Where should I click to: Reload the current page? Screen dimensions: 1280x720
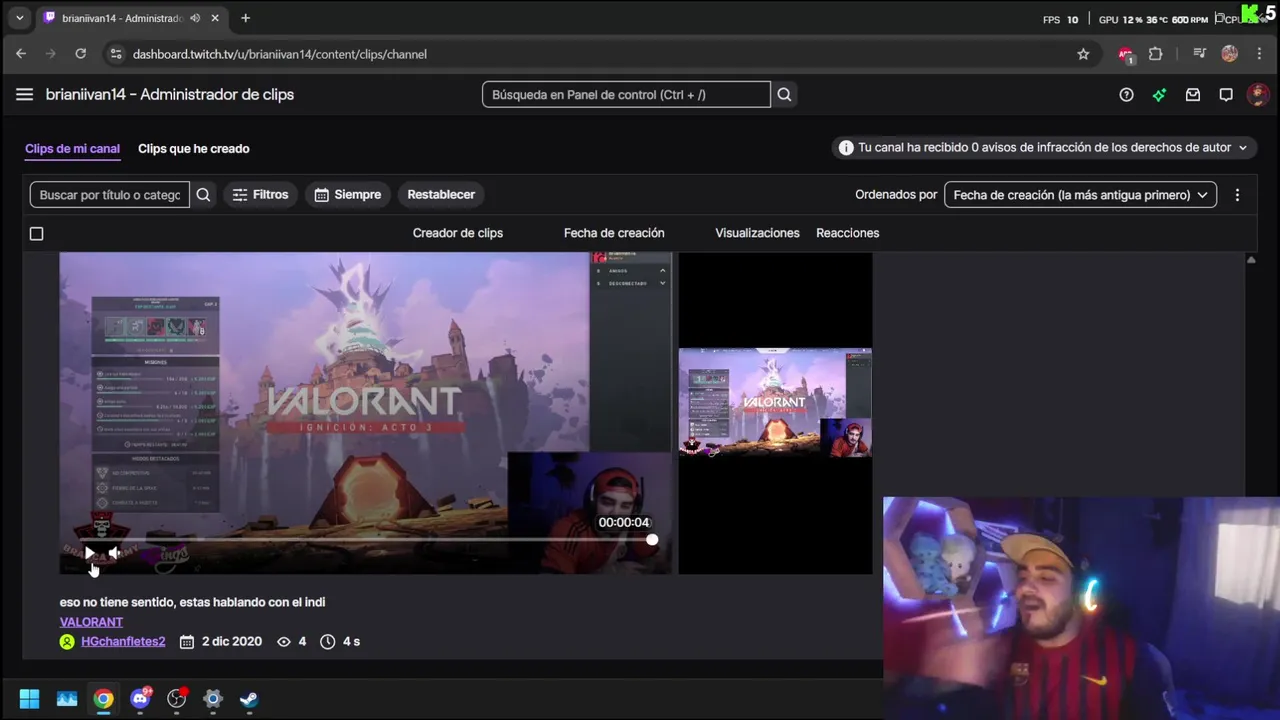coord(81,54)
